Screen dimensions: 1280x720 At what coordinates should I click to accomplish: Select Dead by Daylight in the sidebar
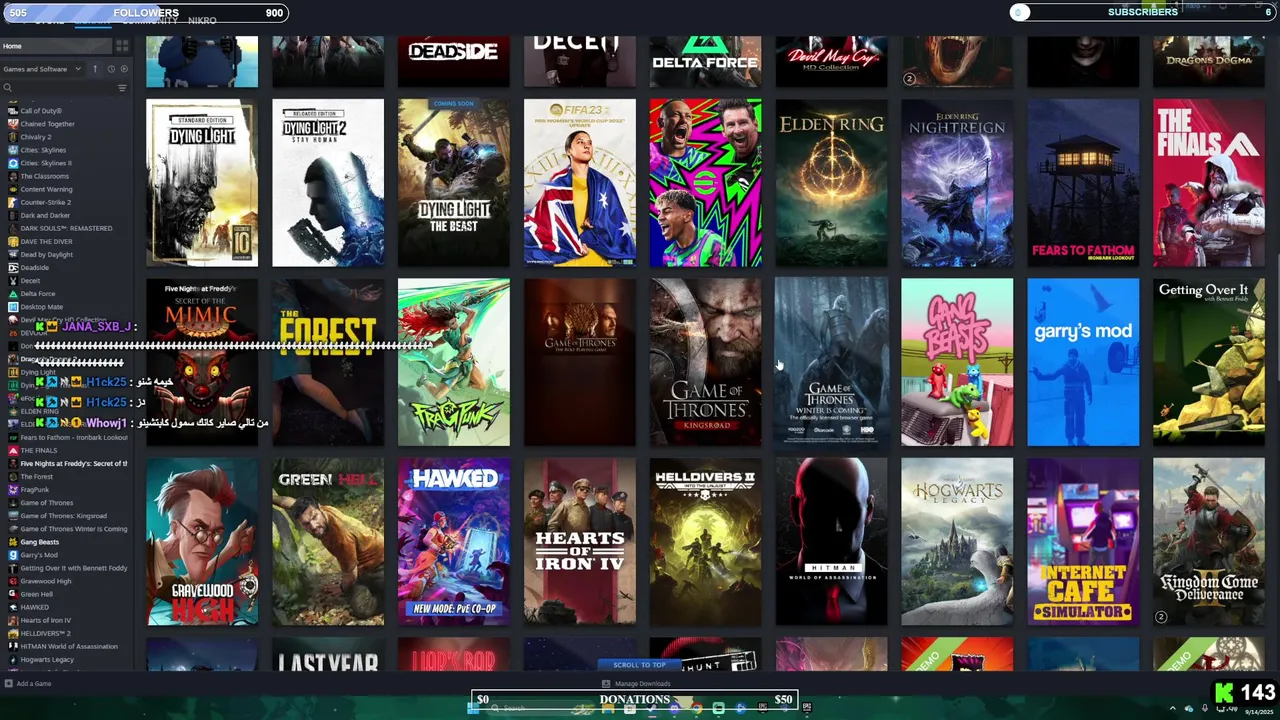click(x=47, y=254)
